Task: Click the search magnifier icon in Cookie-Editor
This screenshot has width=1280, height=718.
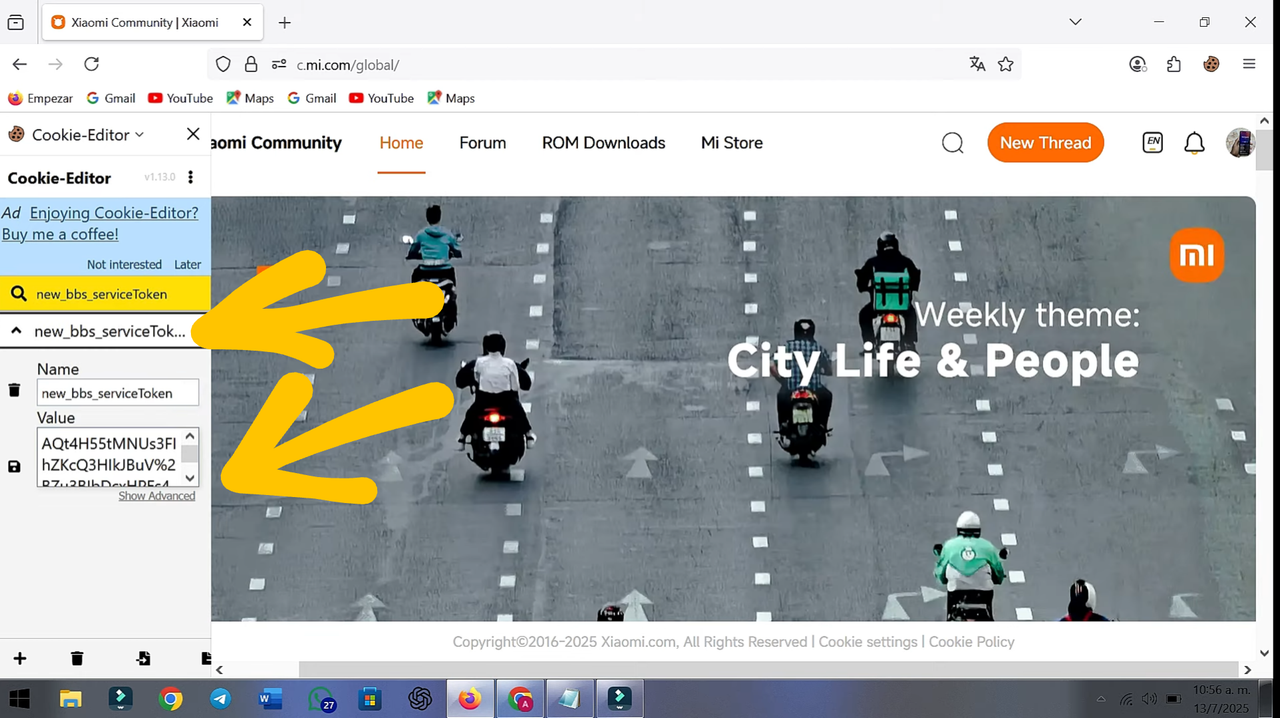Action: [18, 294]
